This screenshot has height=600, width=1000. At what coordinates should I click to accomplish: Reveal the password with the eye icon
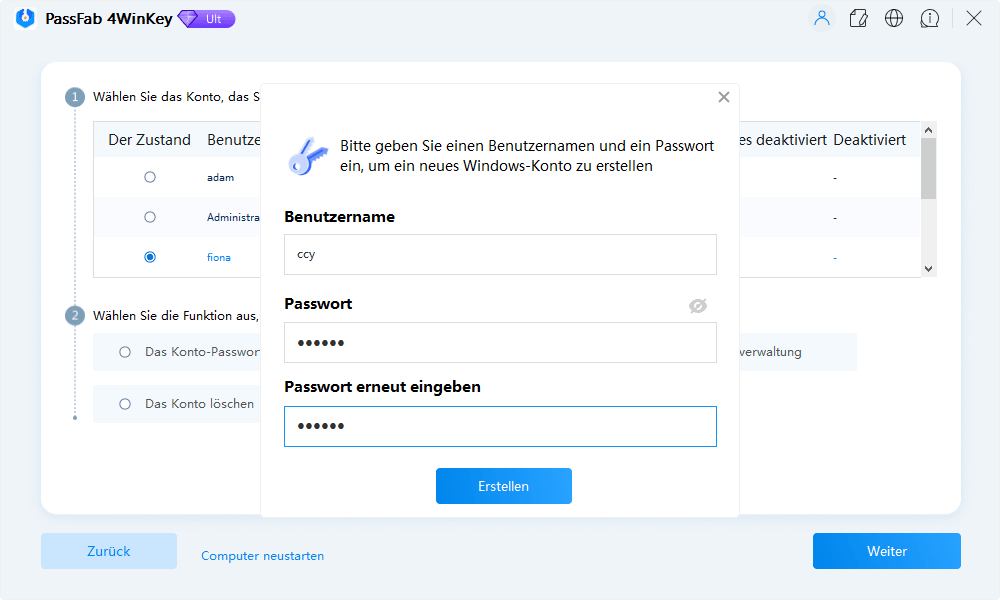(x=700, y=306)
